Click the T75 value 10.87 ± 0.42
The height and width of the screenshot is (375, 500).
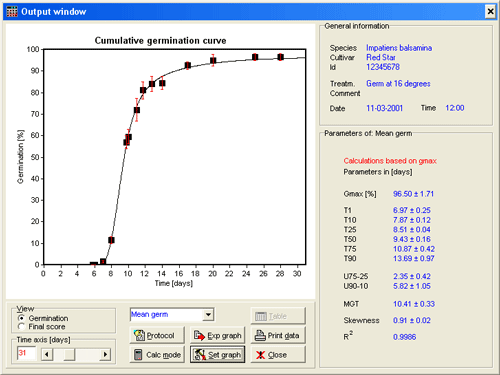click(x=414, y=249)
